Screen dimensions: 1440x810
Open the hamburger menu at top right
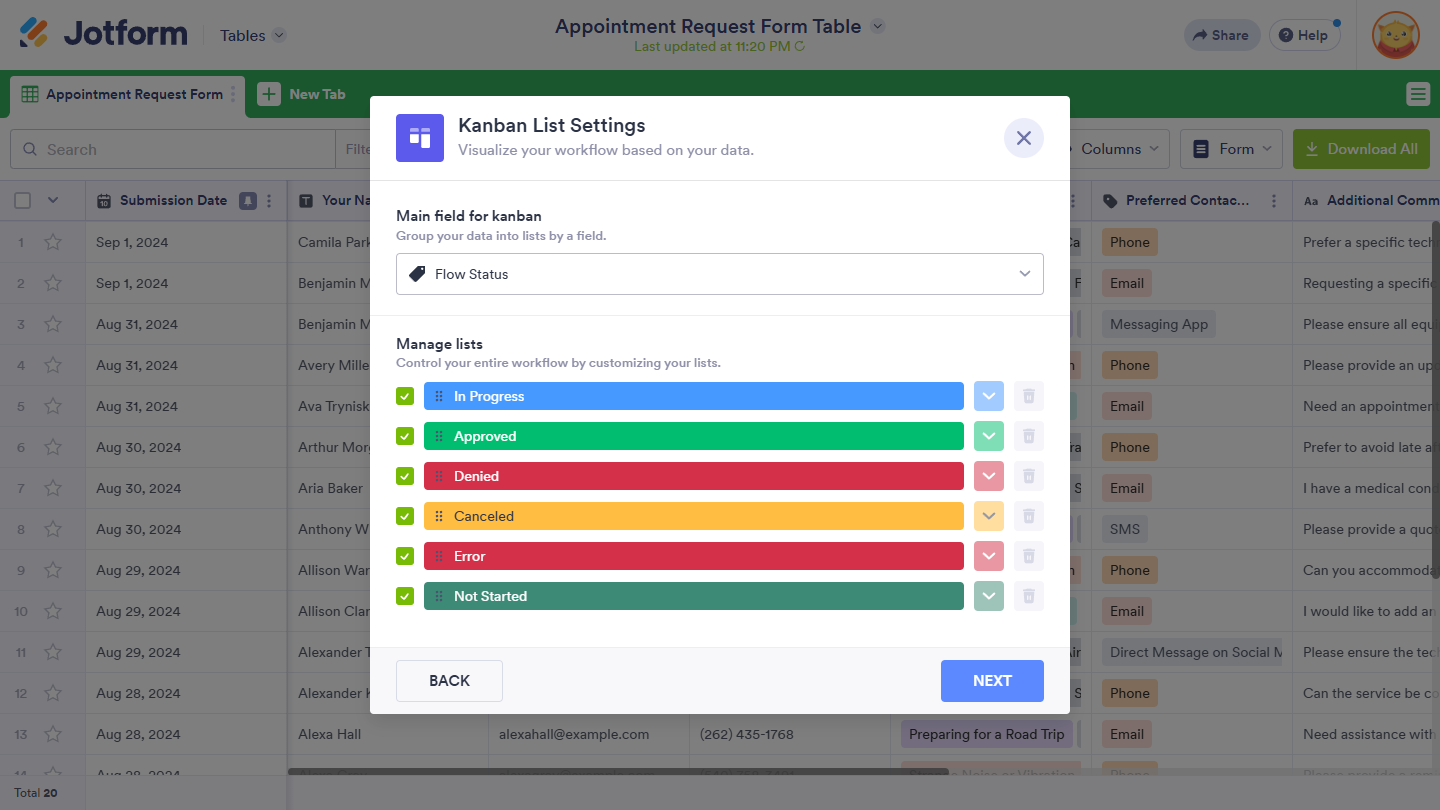pyautogui.click(x=1417, y=94)
